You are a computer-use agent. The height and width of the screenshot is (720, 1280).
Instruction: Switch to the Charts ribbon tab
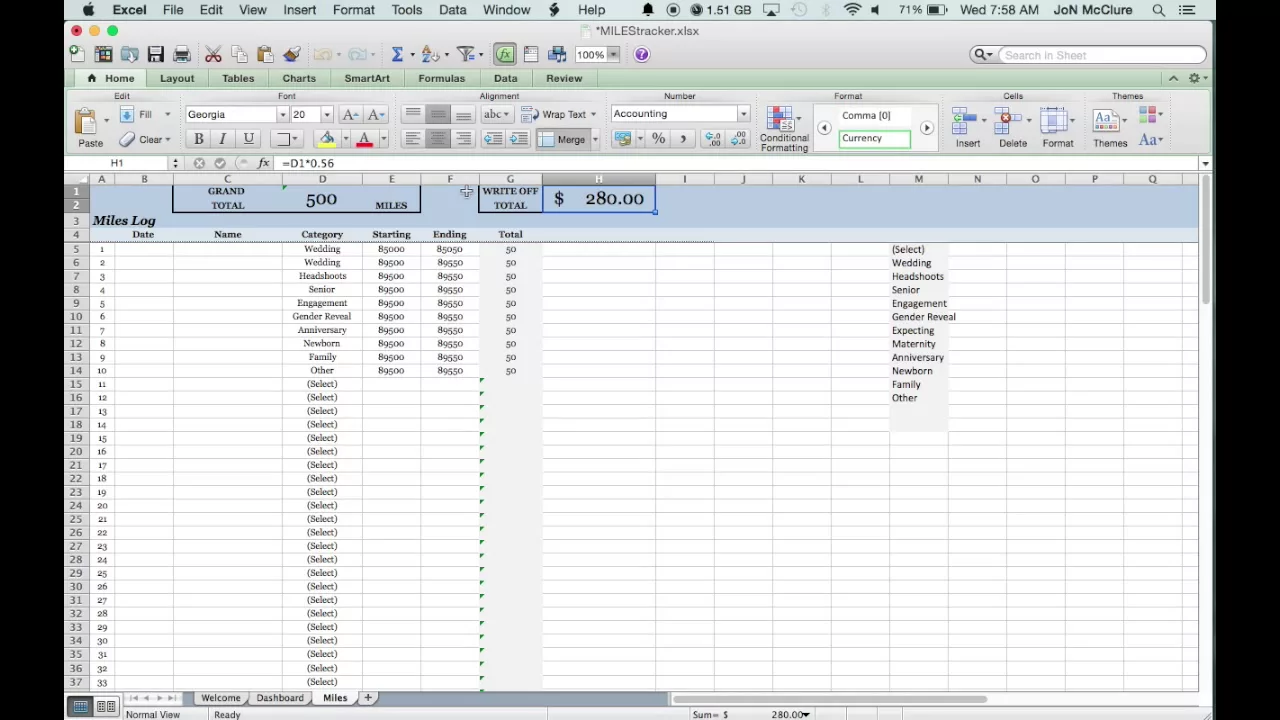pos(299,78)
